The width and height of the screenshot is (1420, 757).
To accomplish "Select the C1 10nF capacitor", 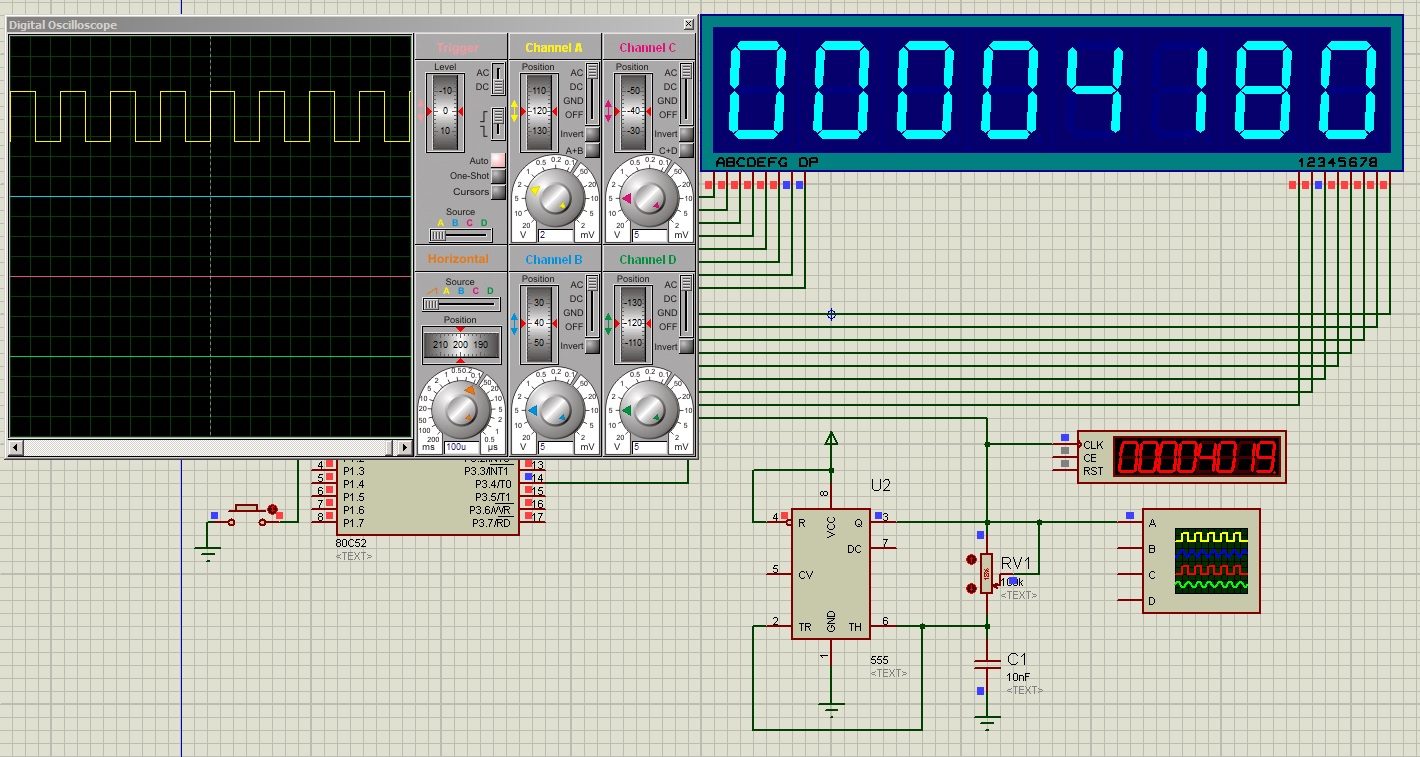I will click(x=987, y=663).
